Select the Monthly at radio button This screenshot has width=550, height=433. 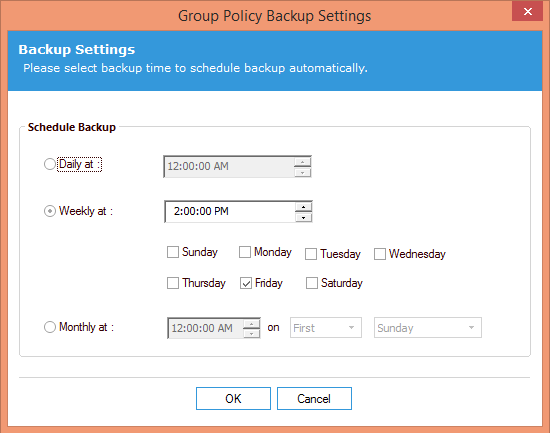[x=50, y=327]
